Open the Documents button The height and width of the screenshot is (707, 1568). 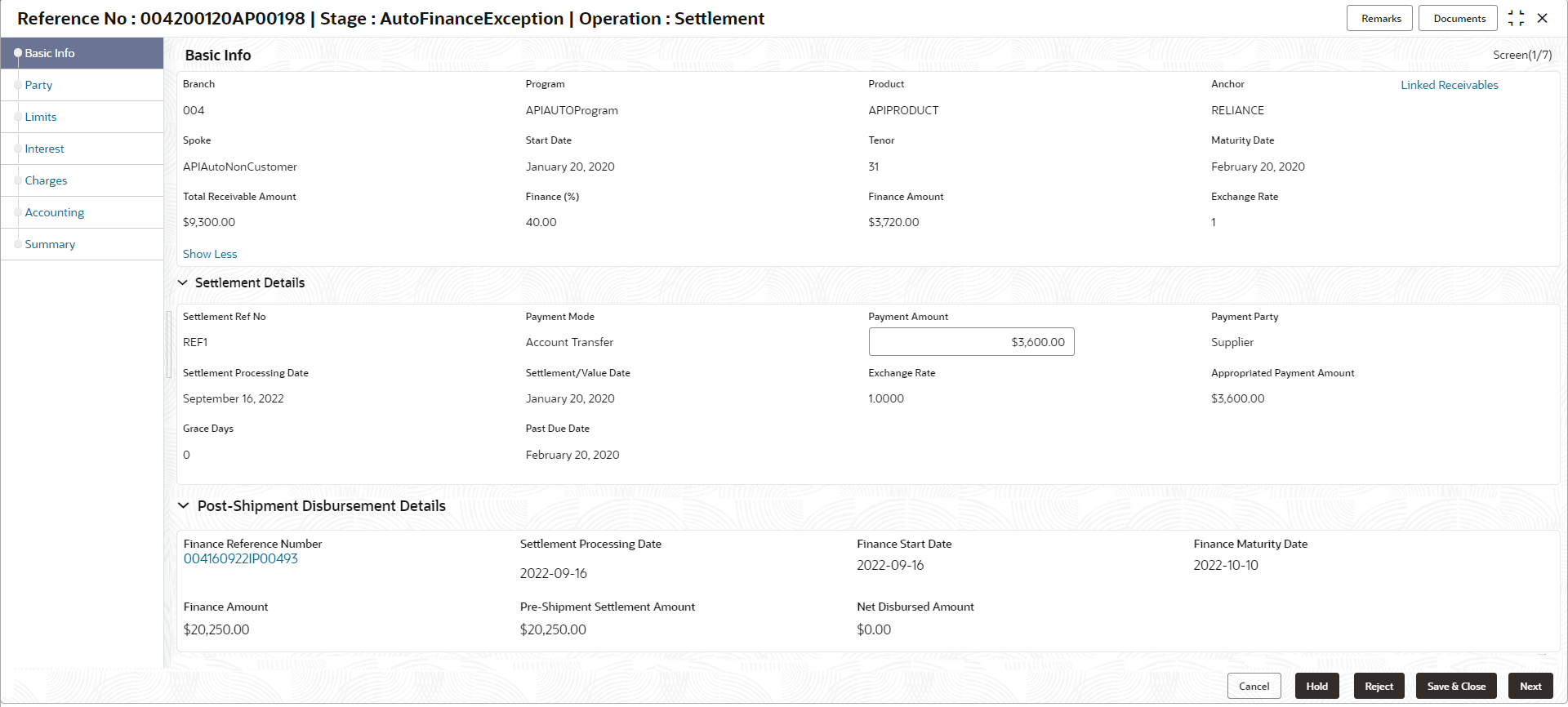pos(1458,18)
